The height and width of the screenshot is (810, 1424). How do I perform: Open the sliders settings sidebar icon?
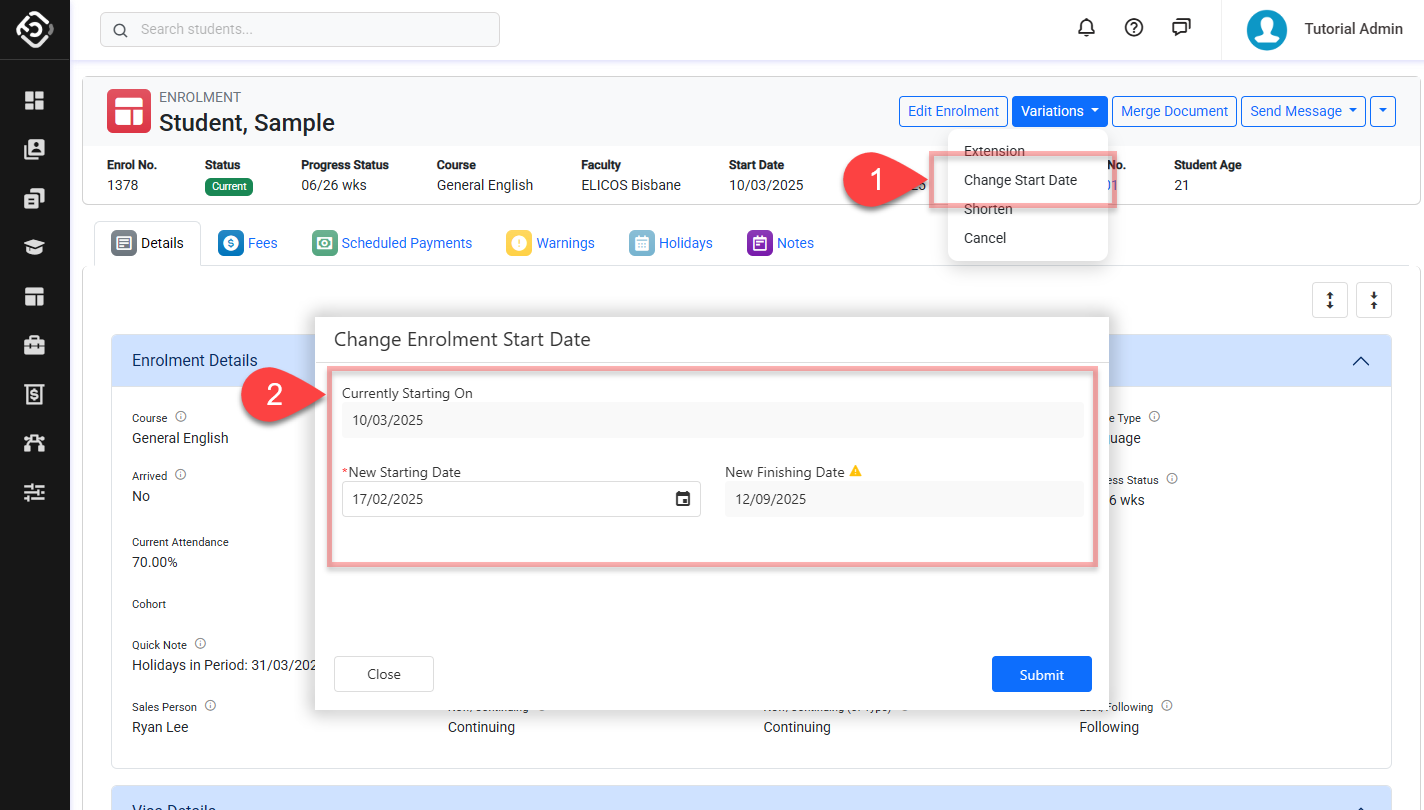(x=35, y=492)
